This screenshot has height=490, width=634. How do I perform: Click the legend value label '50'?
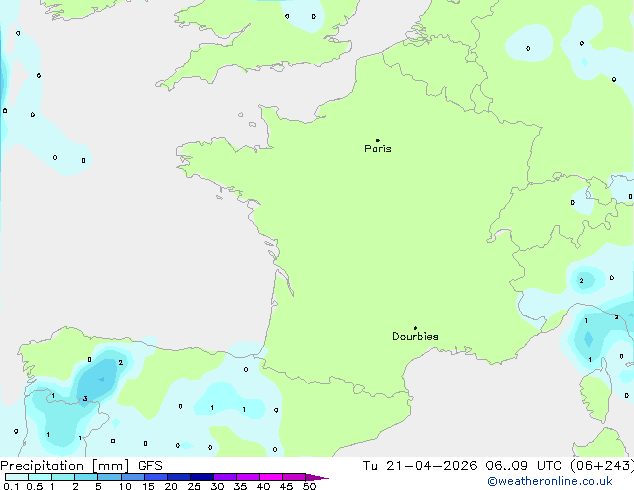coord(309,486)
